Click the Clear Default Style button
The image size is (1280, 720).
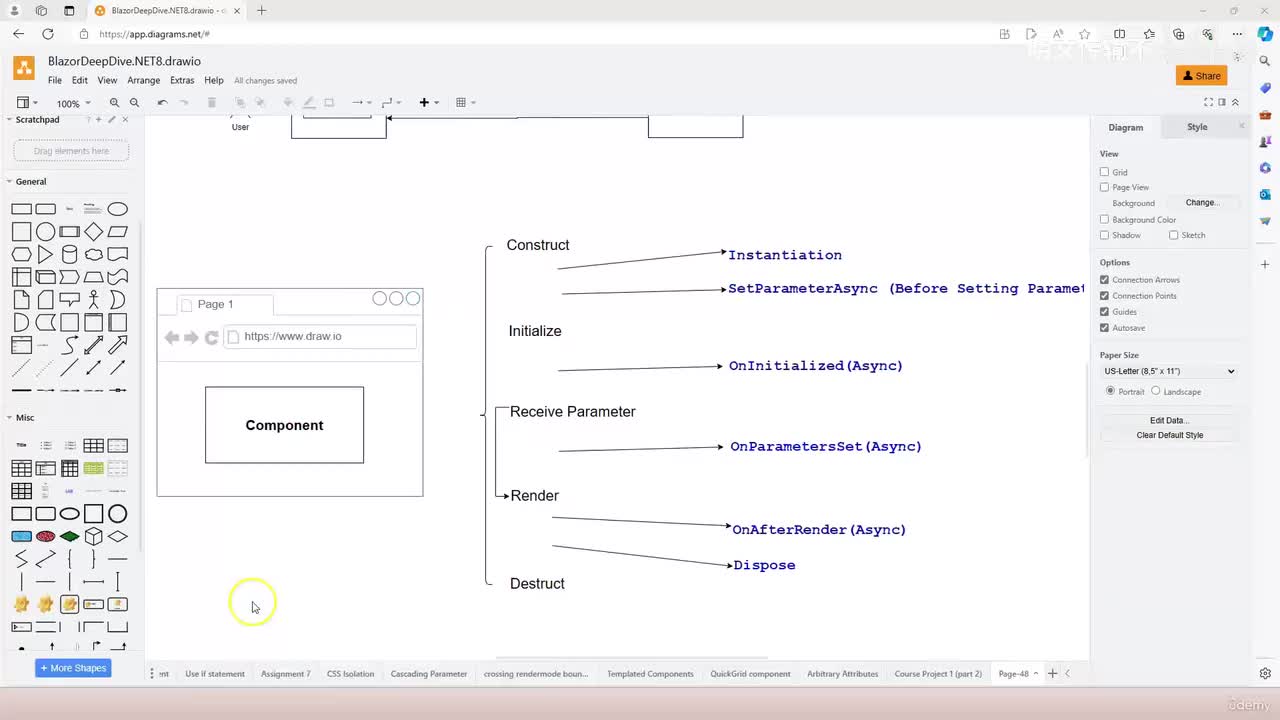1169,436
